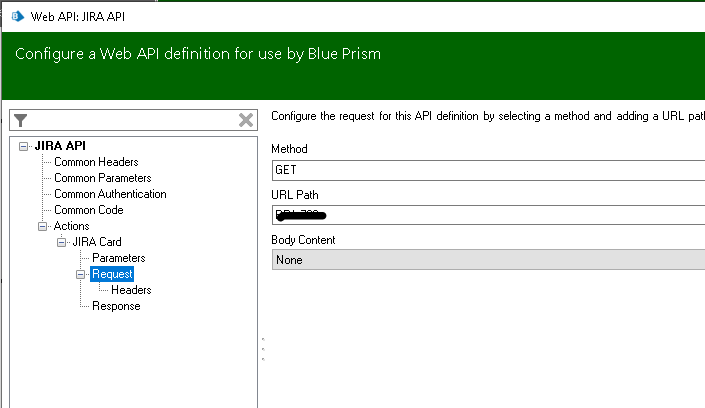Viewport: 705px width, 408px height.
Task: Click the 'Web API: JIRA API' window title
Action: coord(78,17)
